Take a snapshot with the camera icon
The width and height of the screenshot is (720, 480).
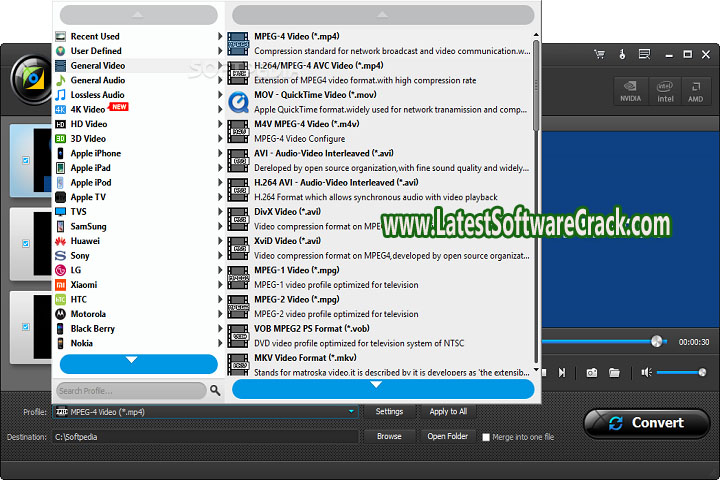592,373
